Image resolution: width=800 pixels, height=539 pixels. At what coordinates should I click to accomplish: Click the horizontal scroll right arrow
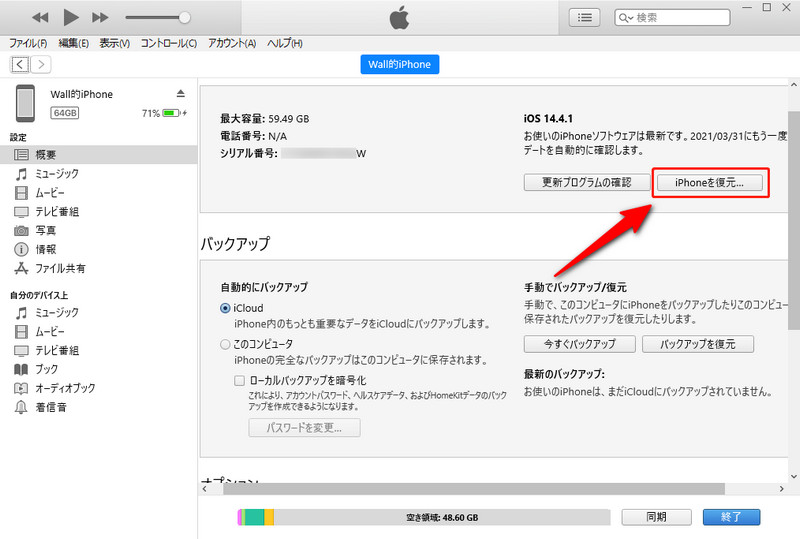tap(782, 489)
